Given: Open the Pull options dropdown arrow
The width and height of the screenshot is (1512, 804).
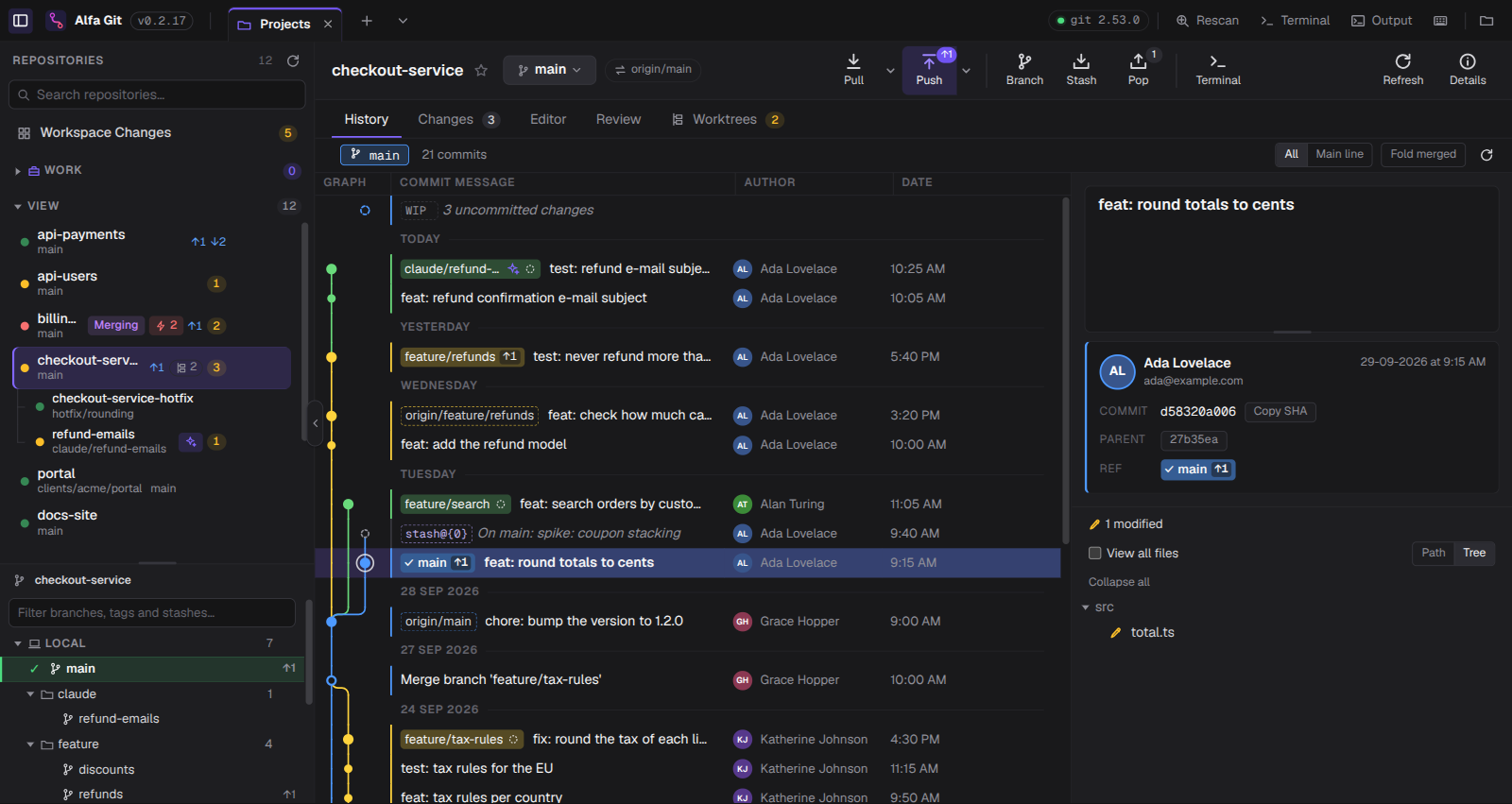Looking at the screenshot, I should [x=889, y=71].
